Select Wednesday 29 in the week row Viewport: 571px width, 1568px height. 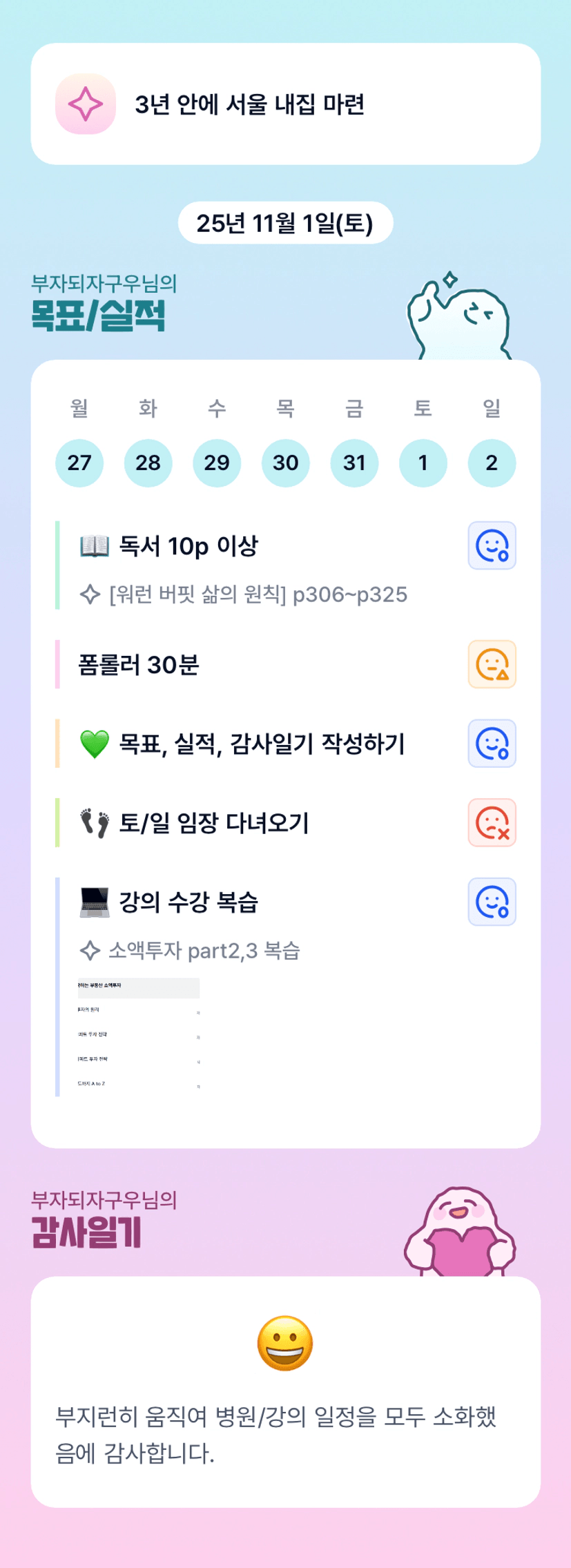(217, 463)
